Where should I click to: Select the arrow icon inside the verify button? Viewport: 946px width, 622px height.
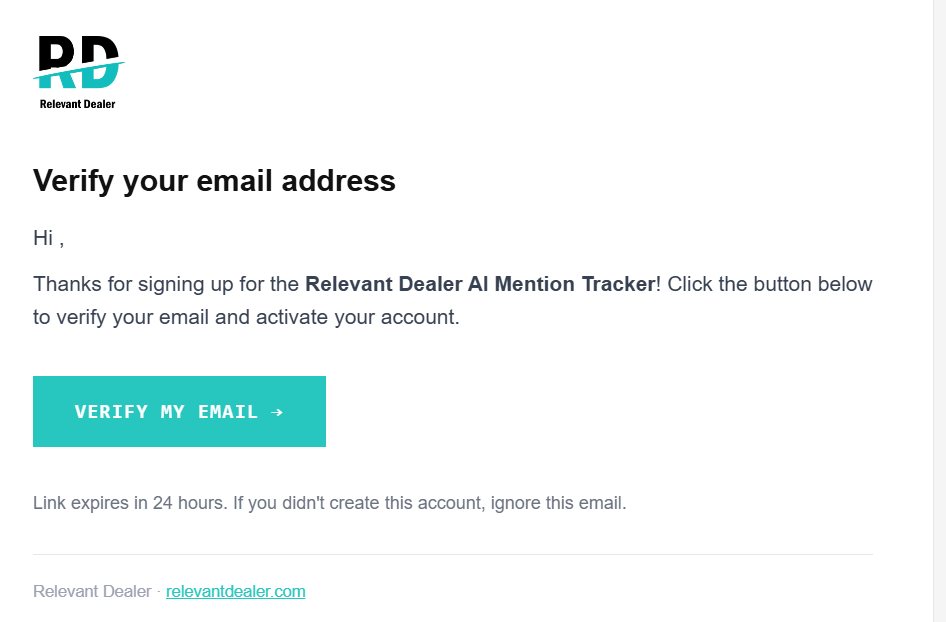point(279,411)
